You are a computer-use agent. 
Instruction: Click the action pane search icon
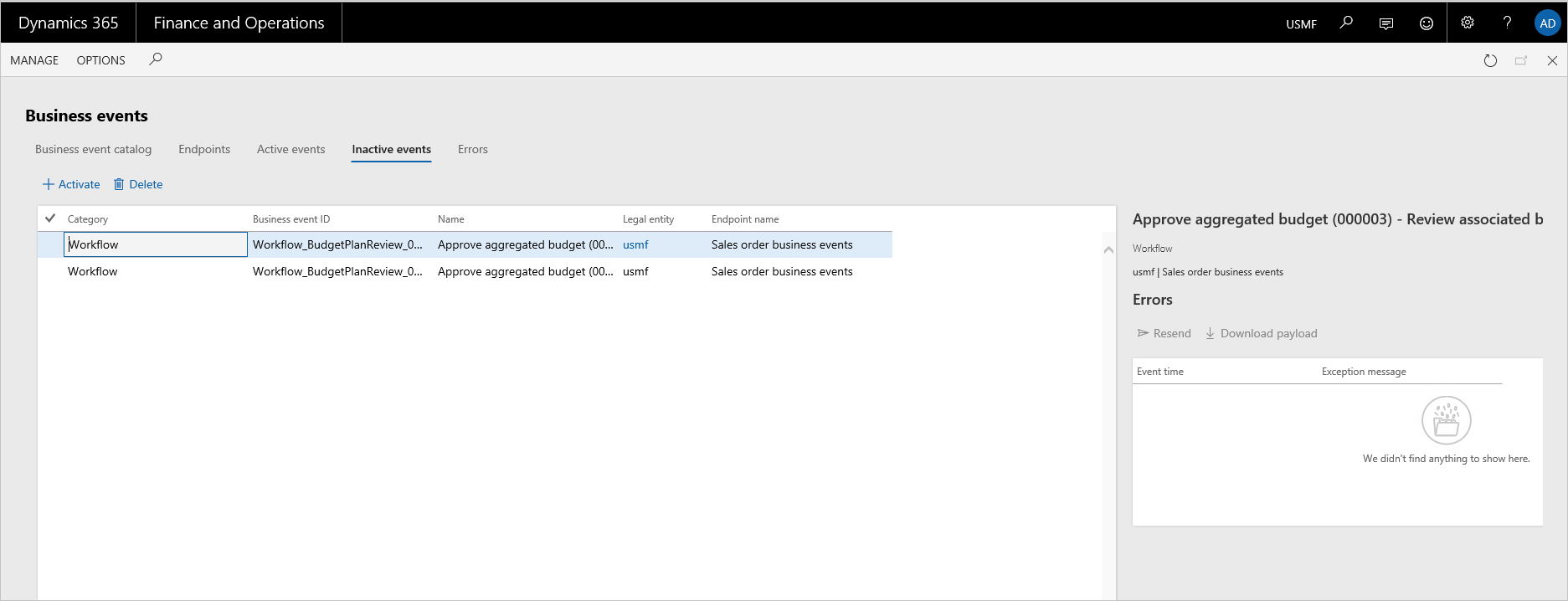tap(156, 59)
